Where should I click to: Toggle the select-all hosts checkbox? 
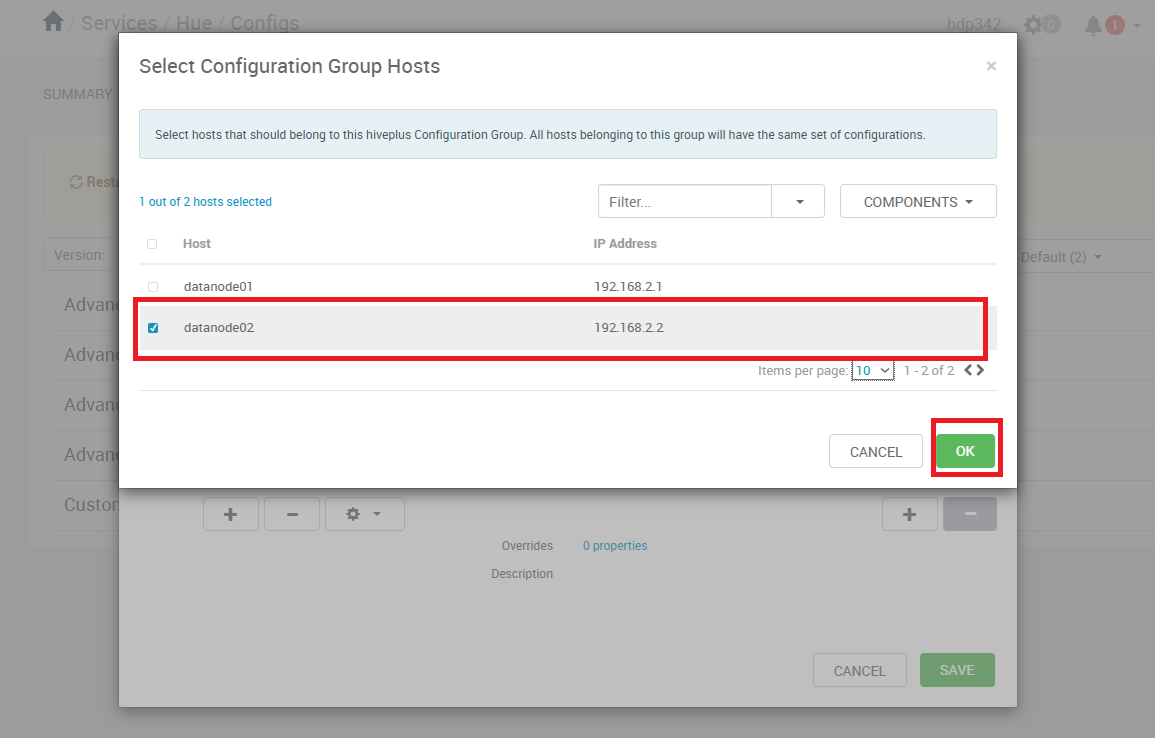click(152, 244)
